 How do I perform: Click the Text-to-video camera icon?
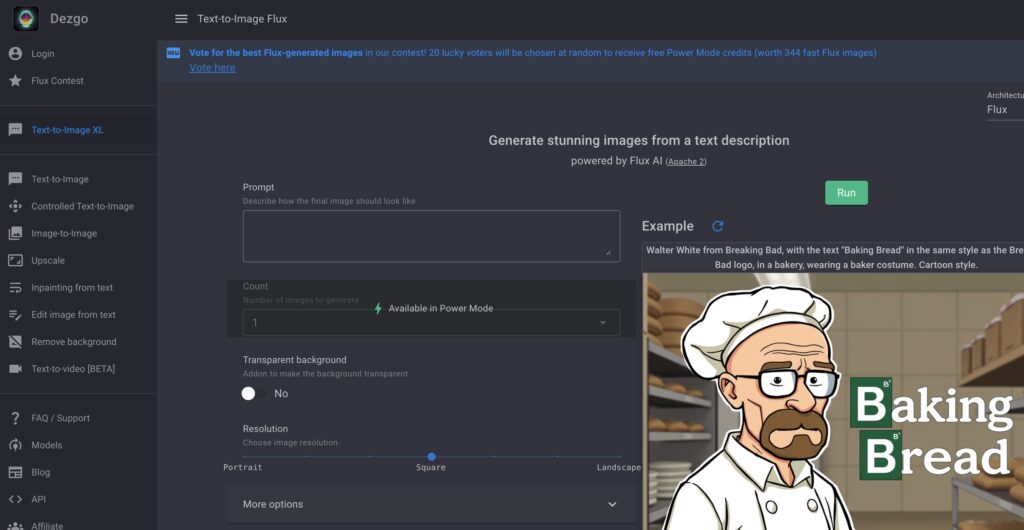(x=15, y=369)
